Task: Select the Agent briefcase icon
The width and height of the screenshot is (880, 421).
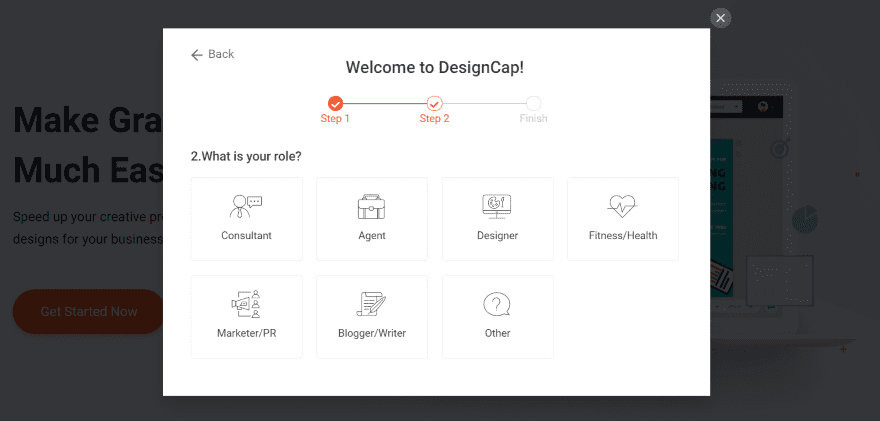Action: (372, 207)
